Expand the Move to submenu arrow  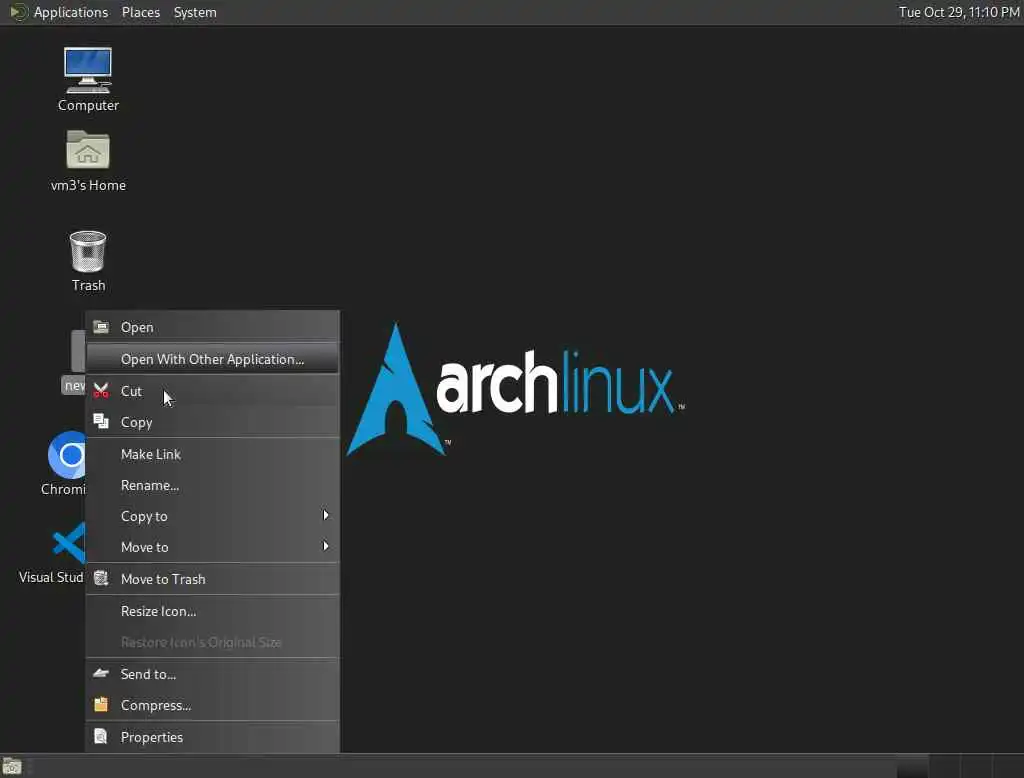pyautogui.click(x=325, y=546)
